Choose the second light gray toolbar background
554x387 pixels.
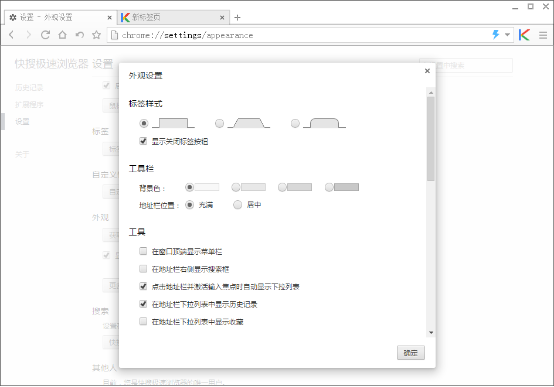pyautogui.click(x=236, y=187)
